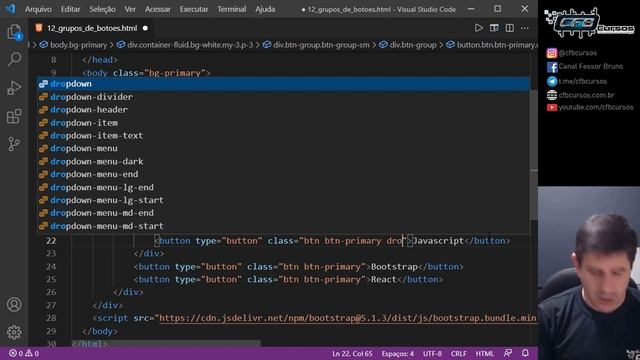Select the dropdown suggestion
Image resolution: width=640 pixels, height=360 pixels.
point(284,84)
